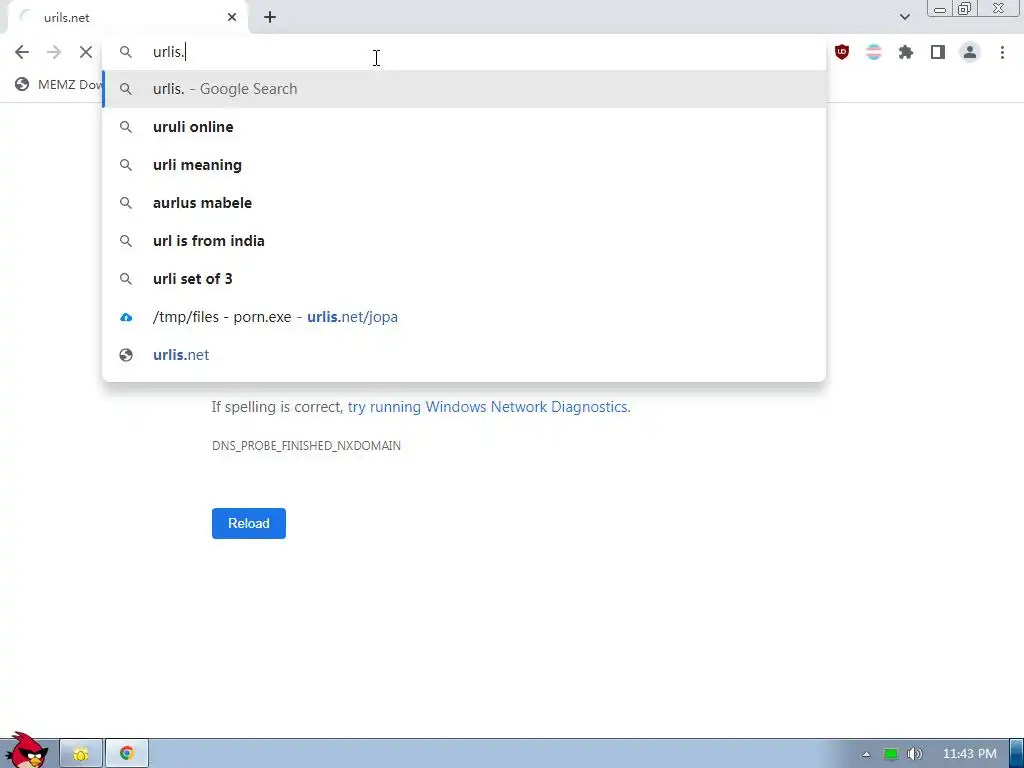Open the Extensions puzzle-piece menu

click(x=906, y=52)
